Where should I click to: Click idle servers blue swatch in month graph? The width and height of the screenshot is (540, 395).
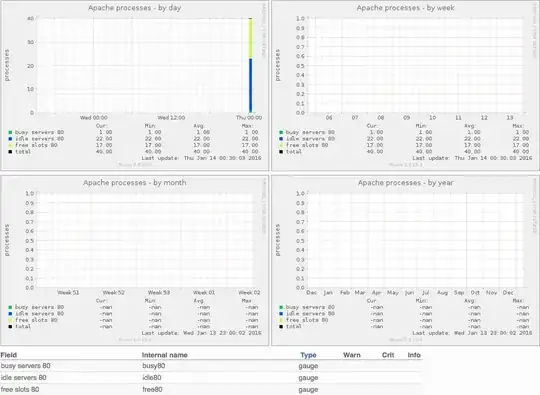click(x=10, y=314)
